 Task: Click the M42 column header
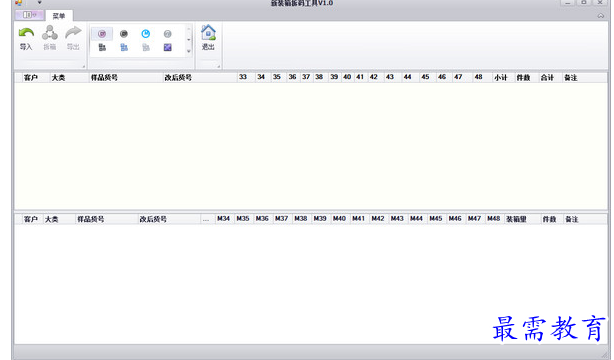point(378,219)
